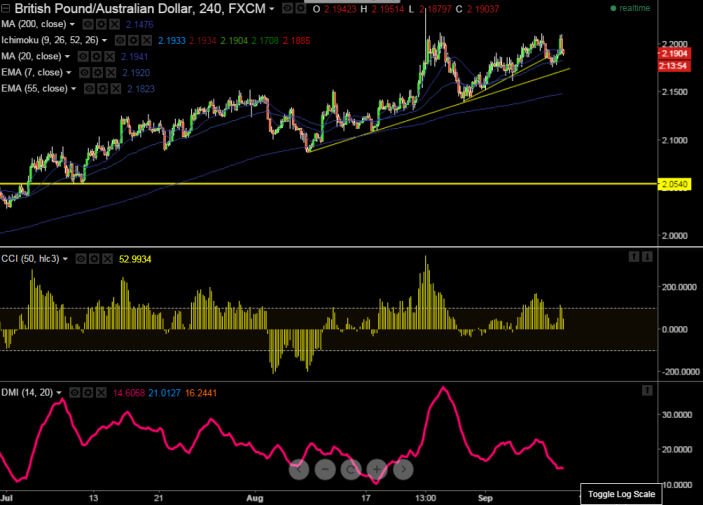Toggle EMA (7, close) visibility eye

84,73
